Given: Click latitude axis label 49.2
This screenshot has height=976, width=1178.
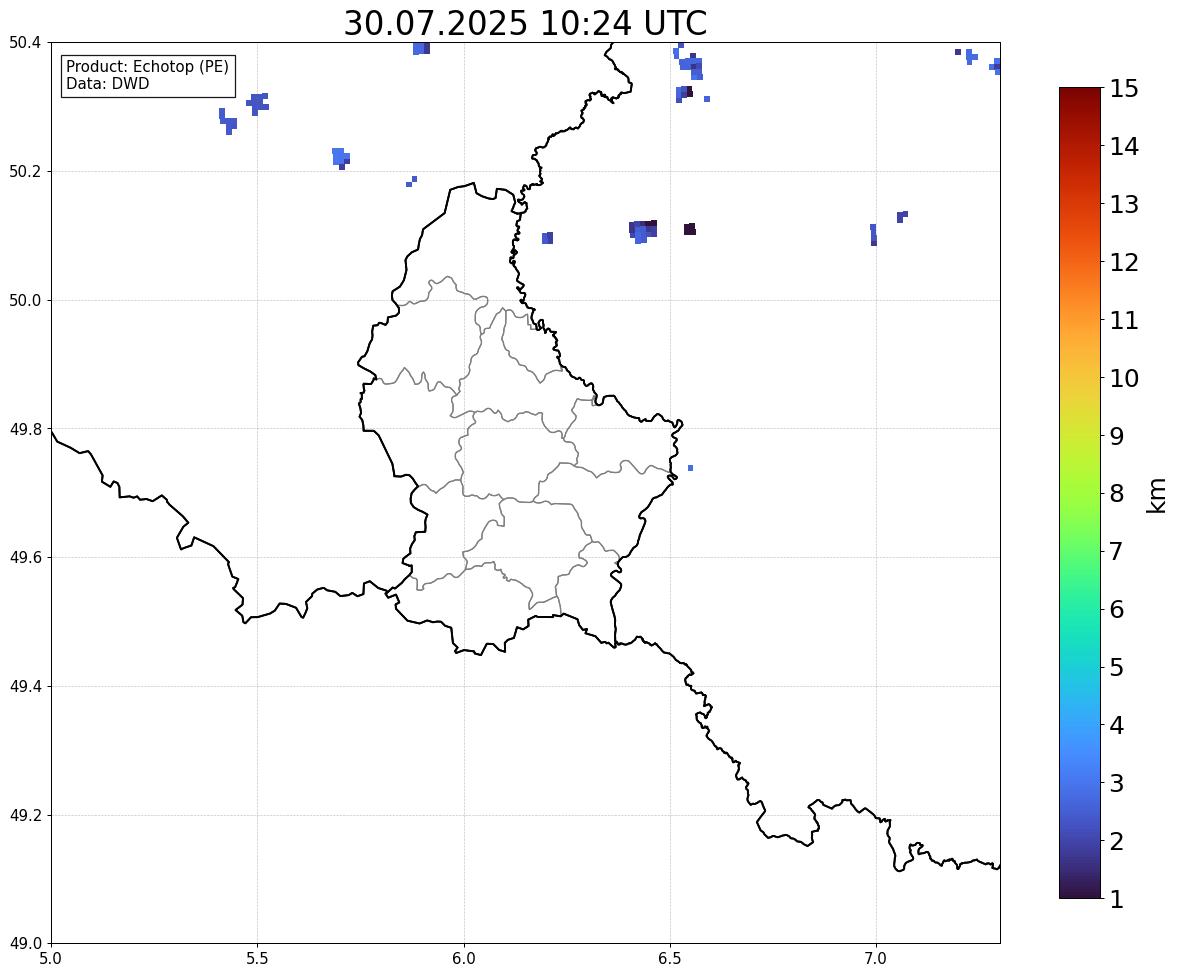Looking at the screenshot, I should click(25, 815).
